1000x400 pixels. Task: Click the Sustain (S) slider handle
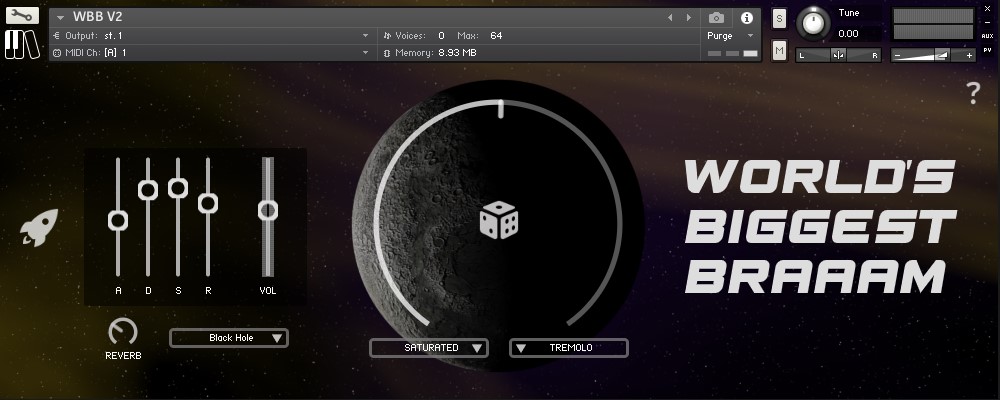click(x=178, y=188)
